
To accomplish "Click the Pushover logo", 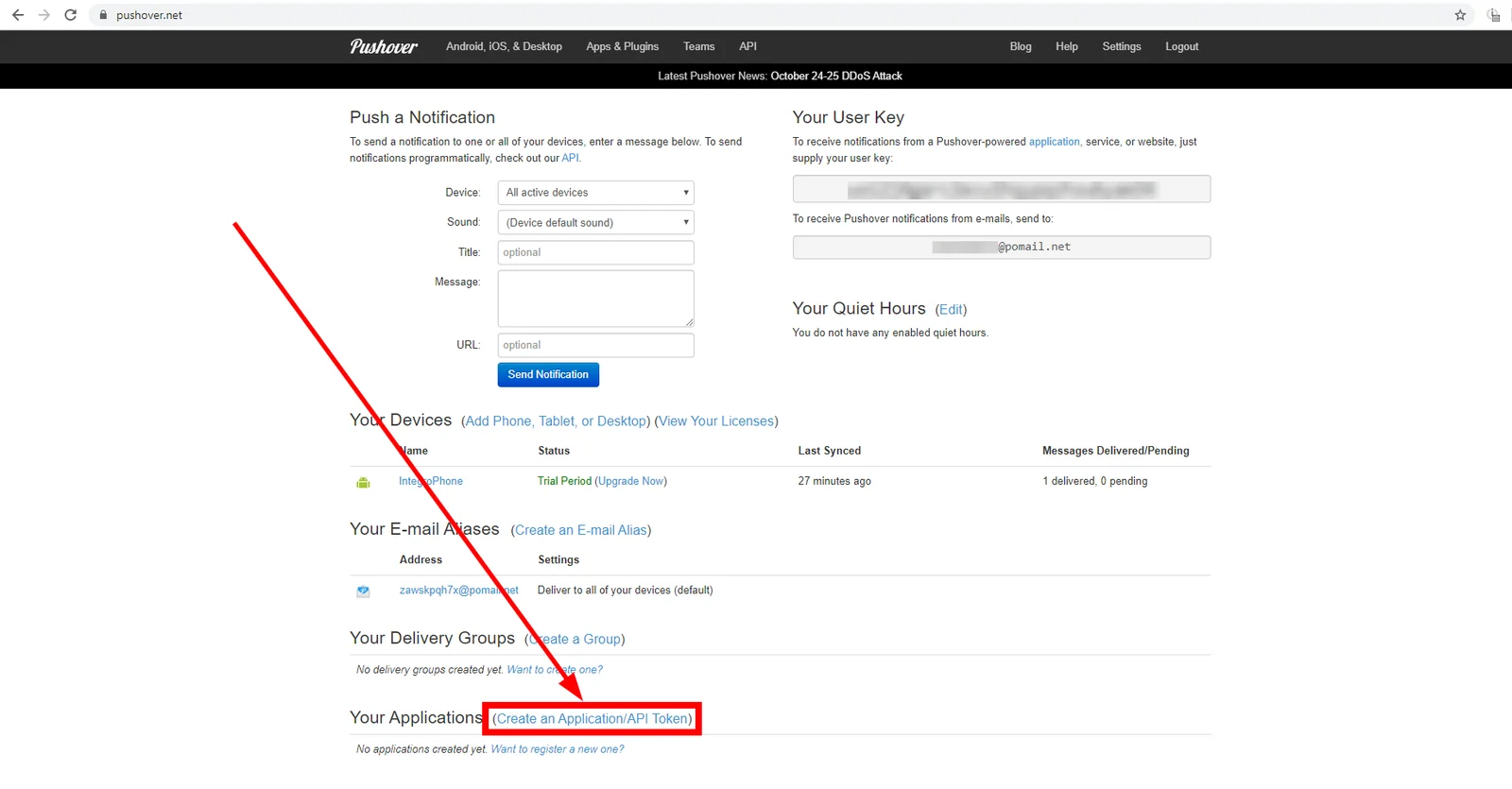I will tap(384, 46).
